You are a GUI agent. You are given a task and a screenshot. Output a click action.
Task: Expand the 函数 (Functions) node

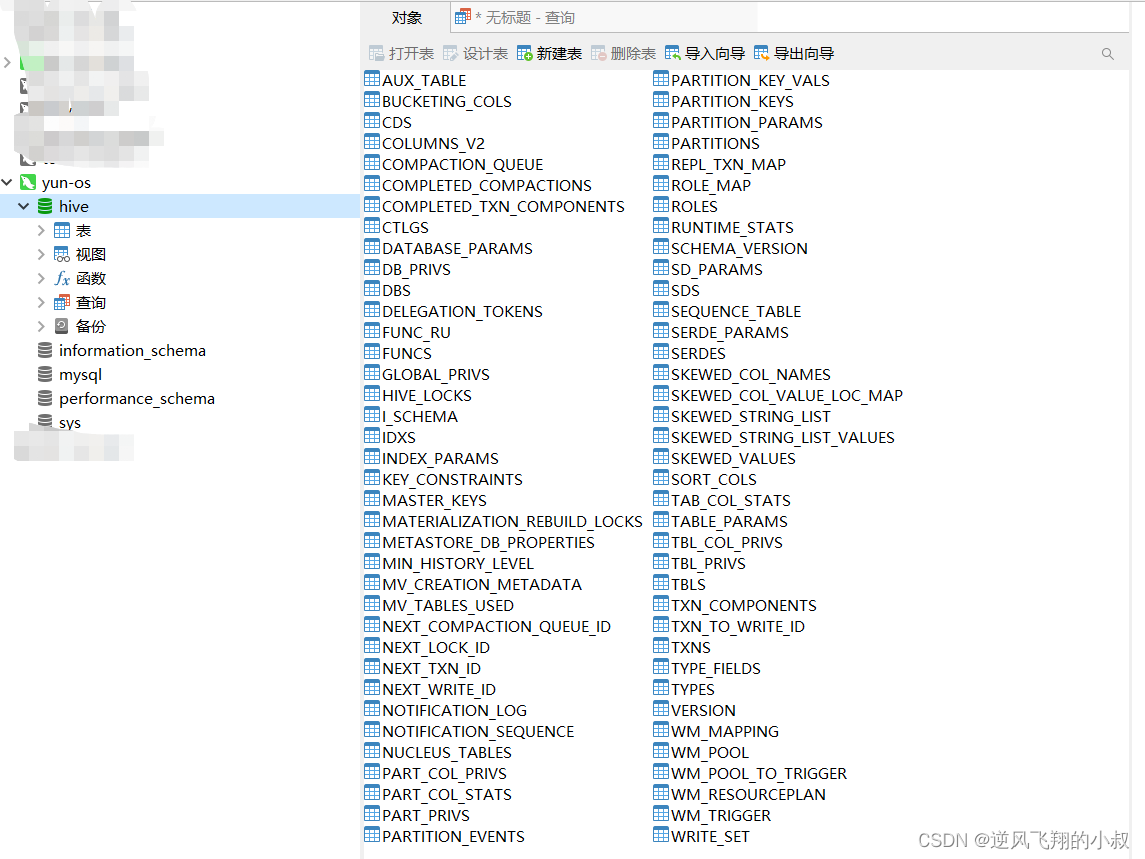[41, 278]
